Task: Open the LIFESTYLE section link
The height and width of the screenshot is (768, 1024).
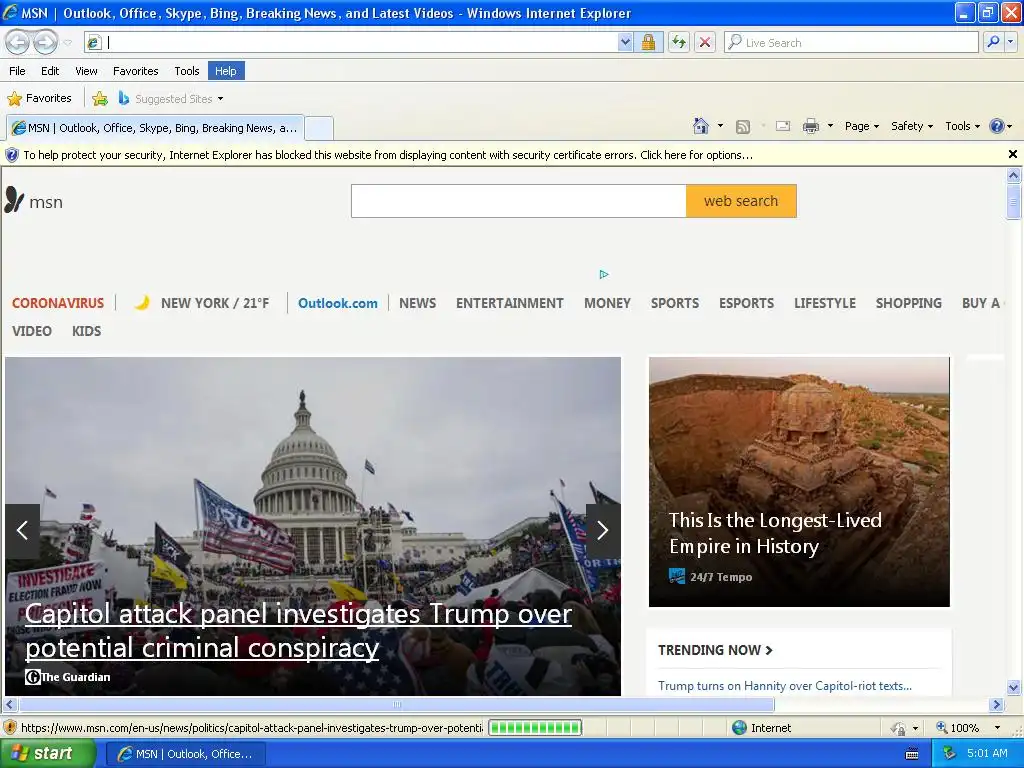Action: coord(825,303)
